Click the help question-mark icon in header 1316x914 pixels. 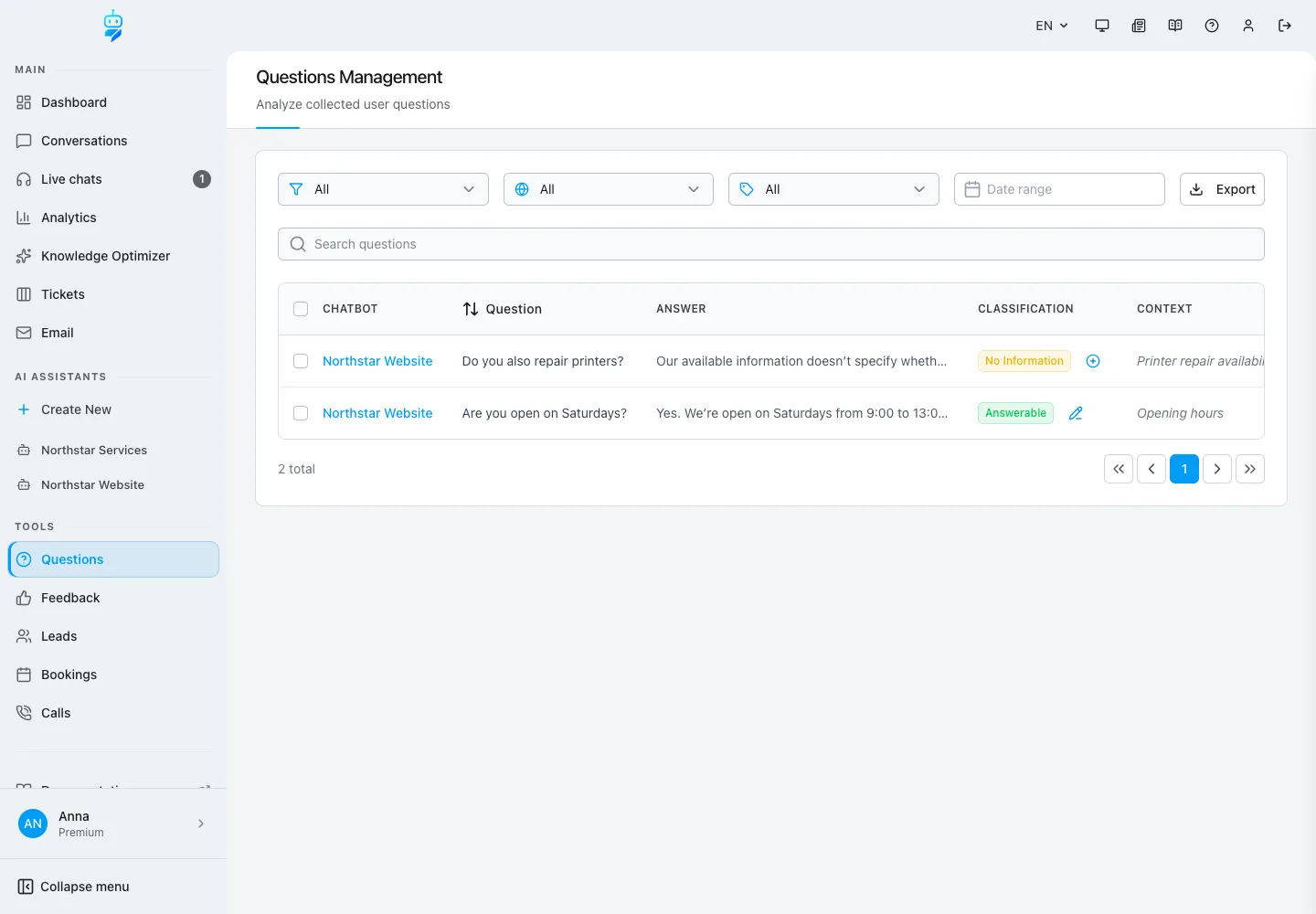pos(1212,26)
